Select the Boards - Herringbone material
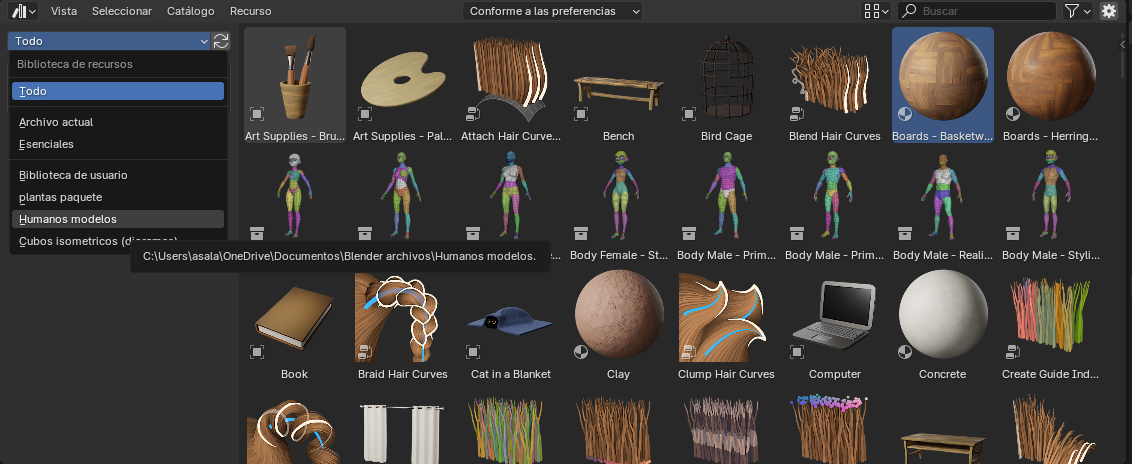The height and width of the screenshot is (464, 1132). (x=1050, y=85)
